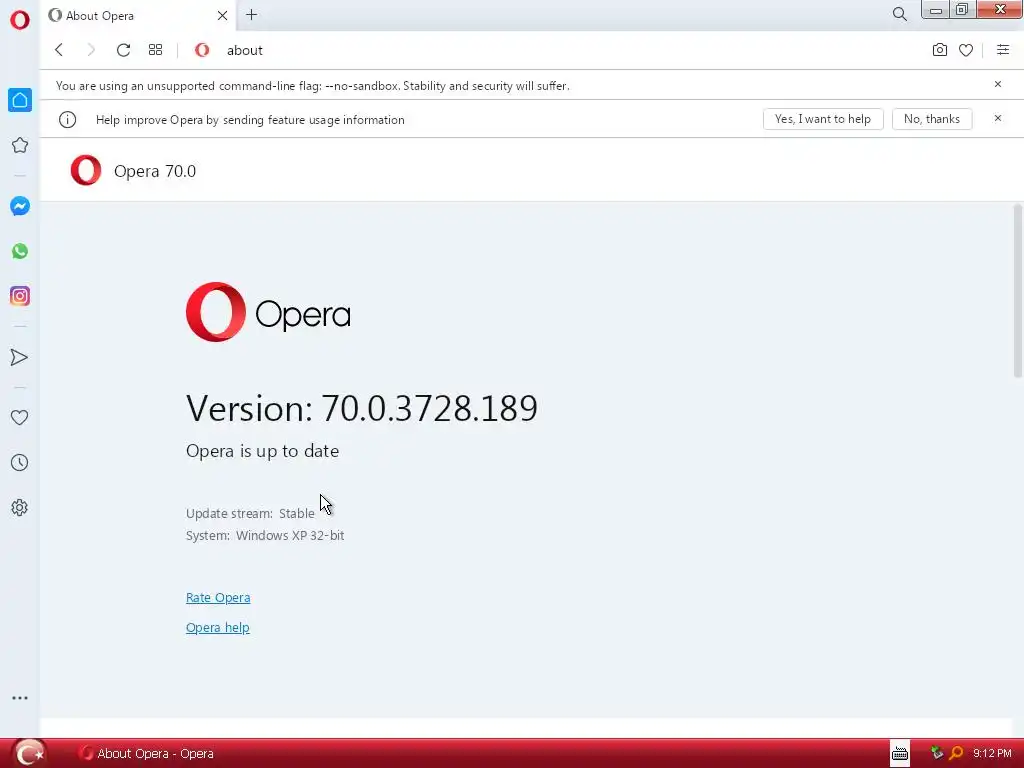Add page to bookmarks via address bar heart

click(x=966, y=50)
